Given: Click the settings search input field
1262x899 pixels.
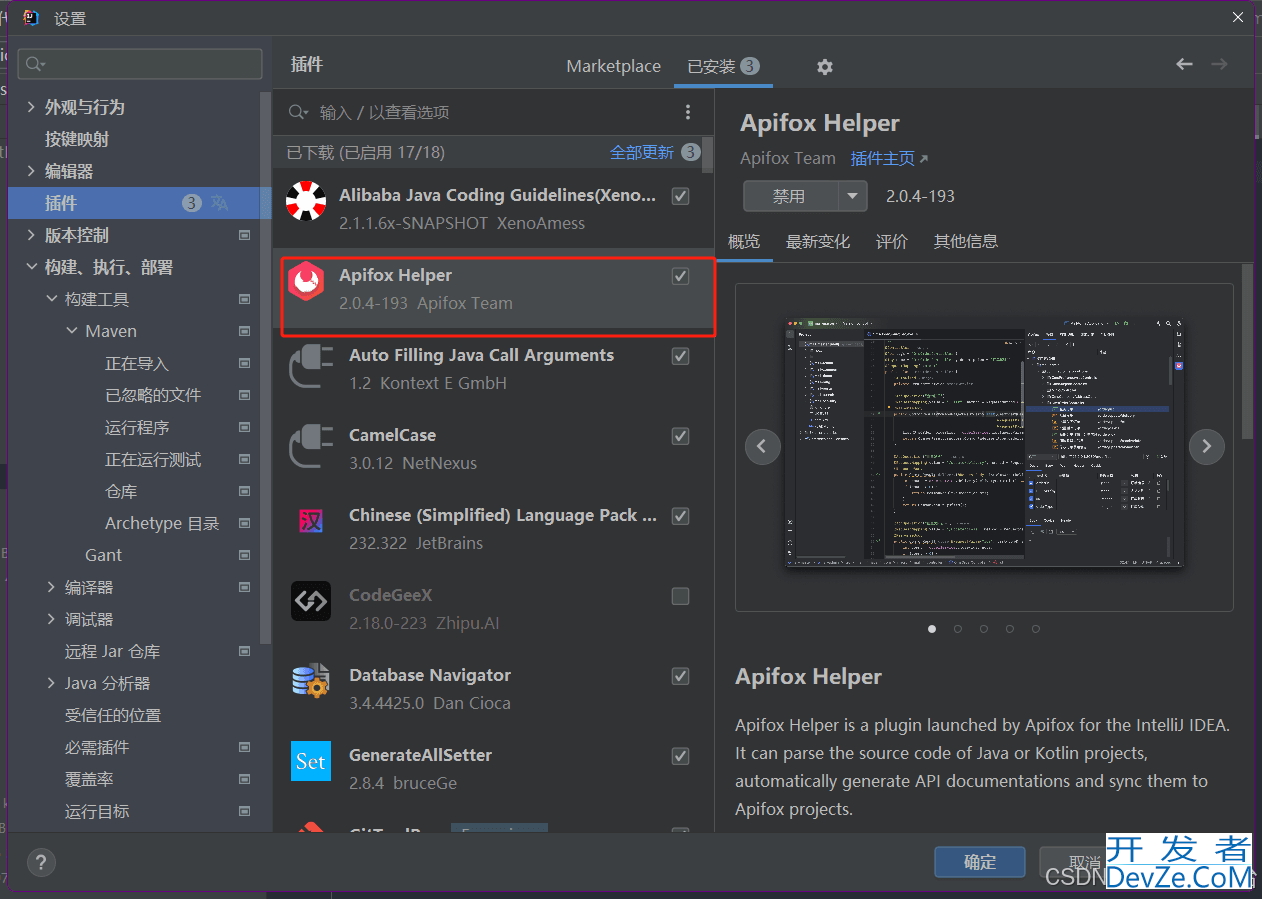Looking at the screenshot, I should pyautogui.click(x=140, y=64).
